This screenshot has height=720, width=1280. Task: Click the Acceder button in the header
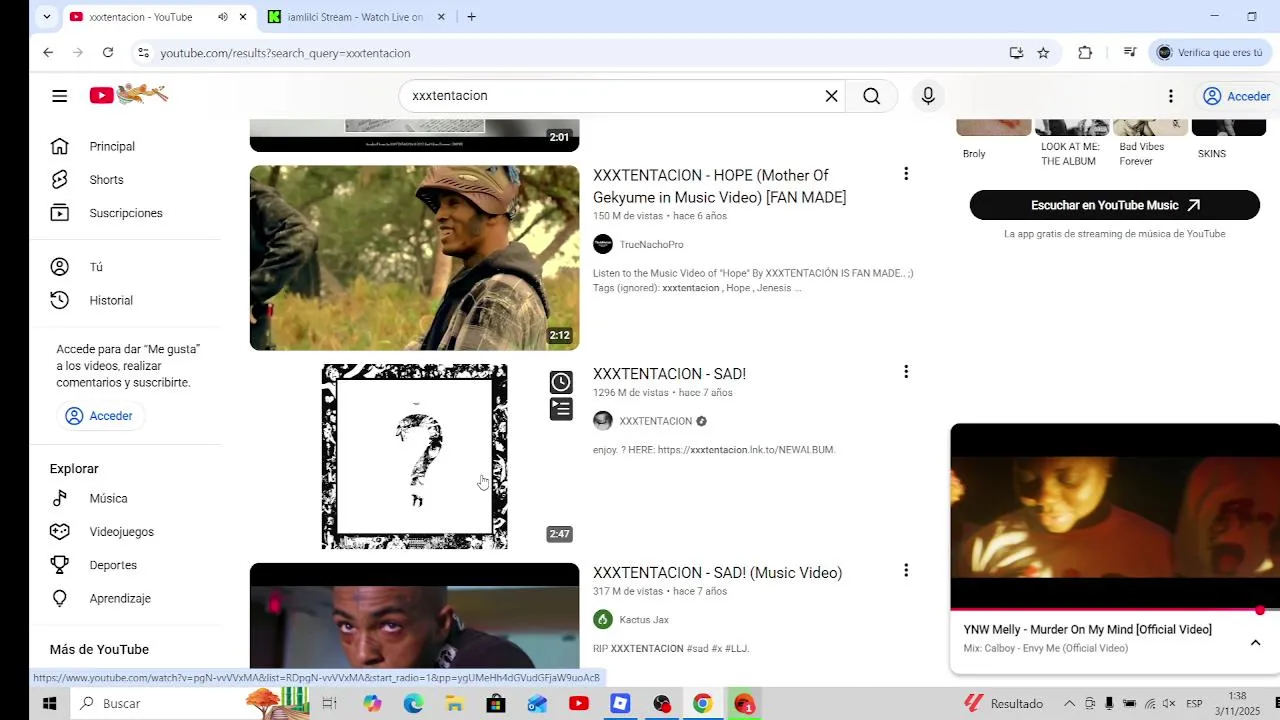[x=1237, y=96]
